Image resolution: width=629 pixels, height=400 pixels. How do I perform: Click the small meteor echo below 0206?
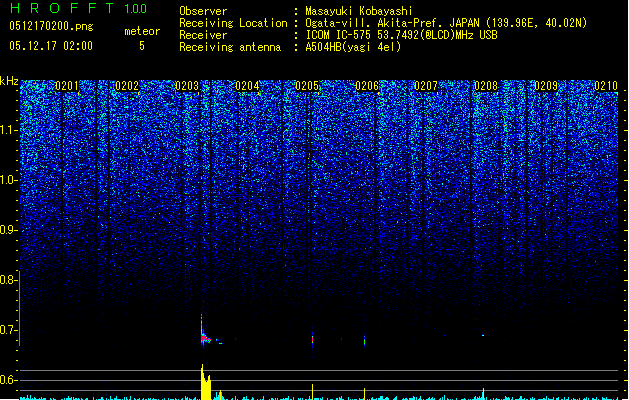tap(365, 341)
